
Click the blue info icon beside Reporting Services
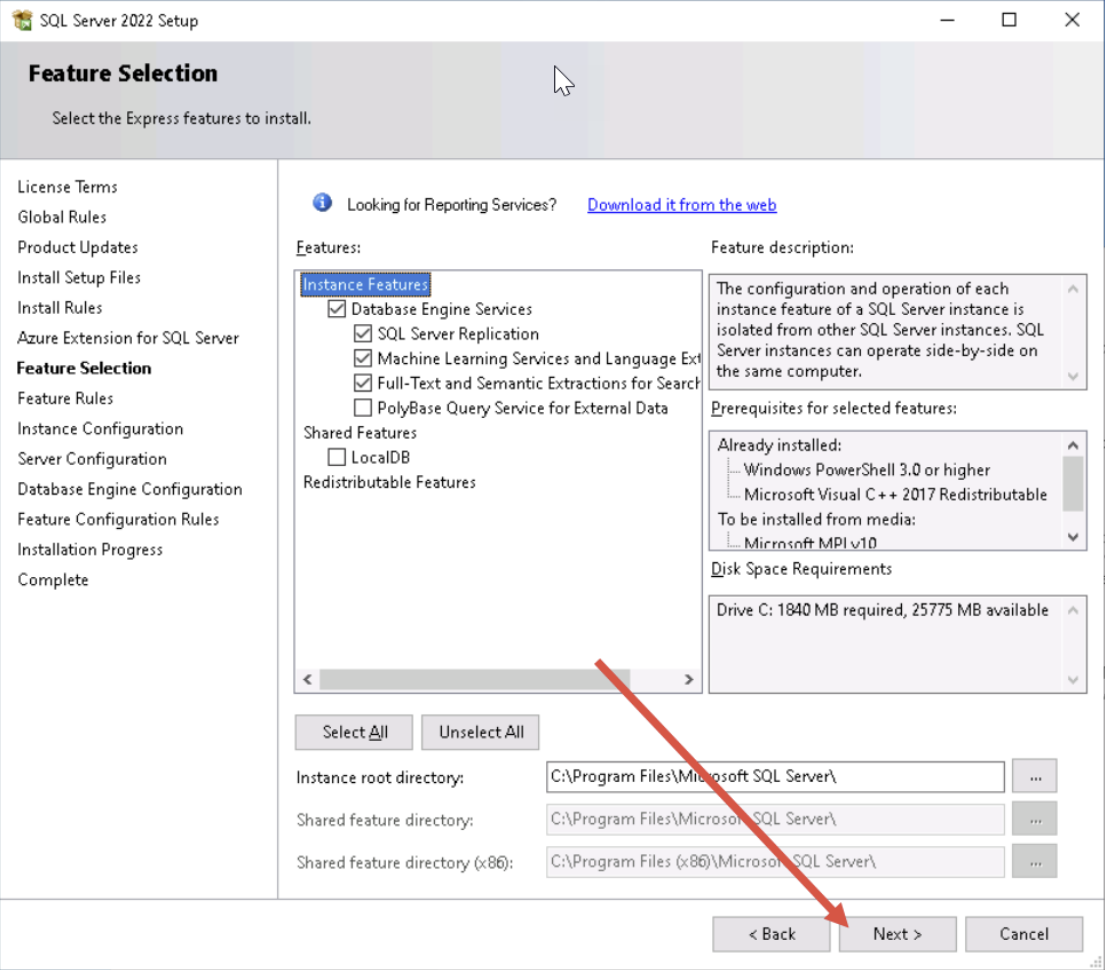pos(322,203)
